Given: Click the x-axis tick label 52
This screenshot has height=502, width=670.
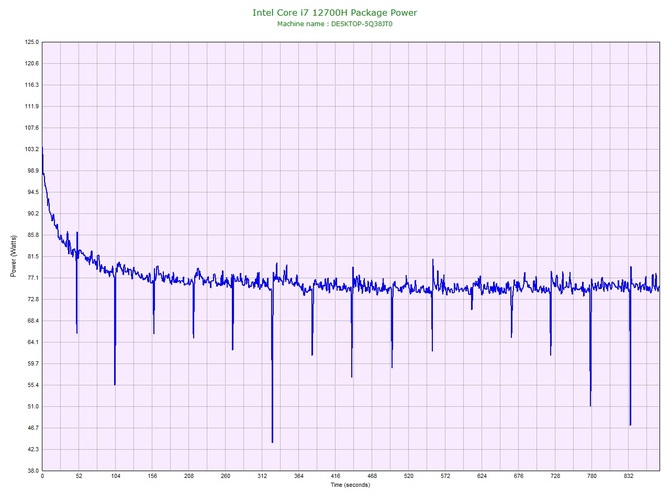Looking at the screenshot, I should pos(79,476).
